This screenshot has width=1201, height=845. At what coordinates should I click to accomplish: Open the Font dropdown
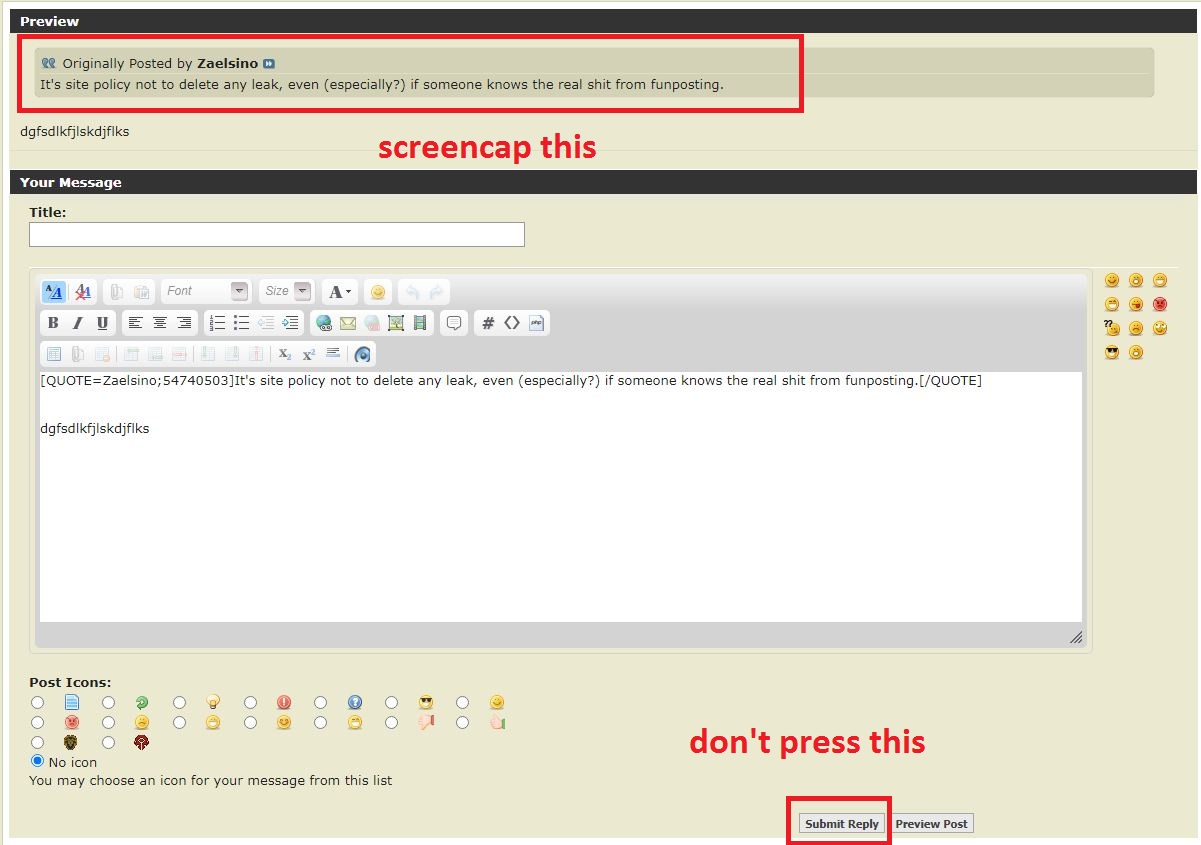205,291
